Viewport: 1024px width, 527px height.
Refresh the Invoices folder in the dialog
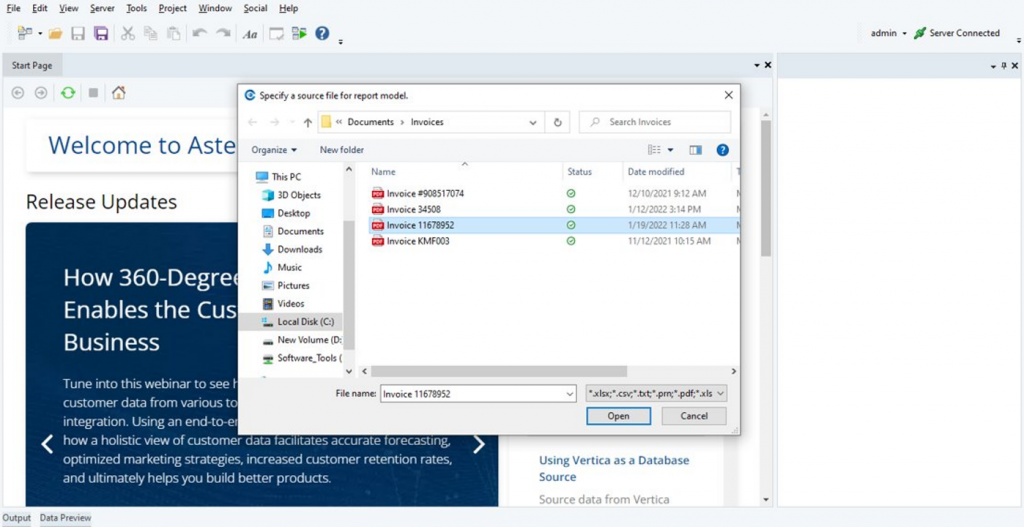coord(559,122)
